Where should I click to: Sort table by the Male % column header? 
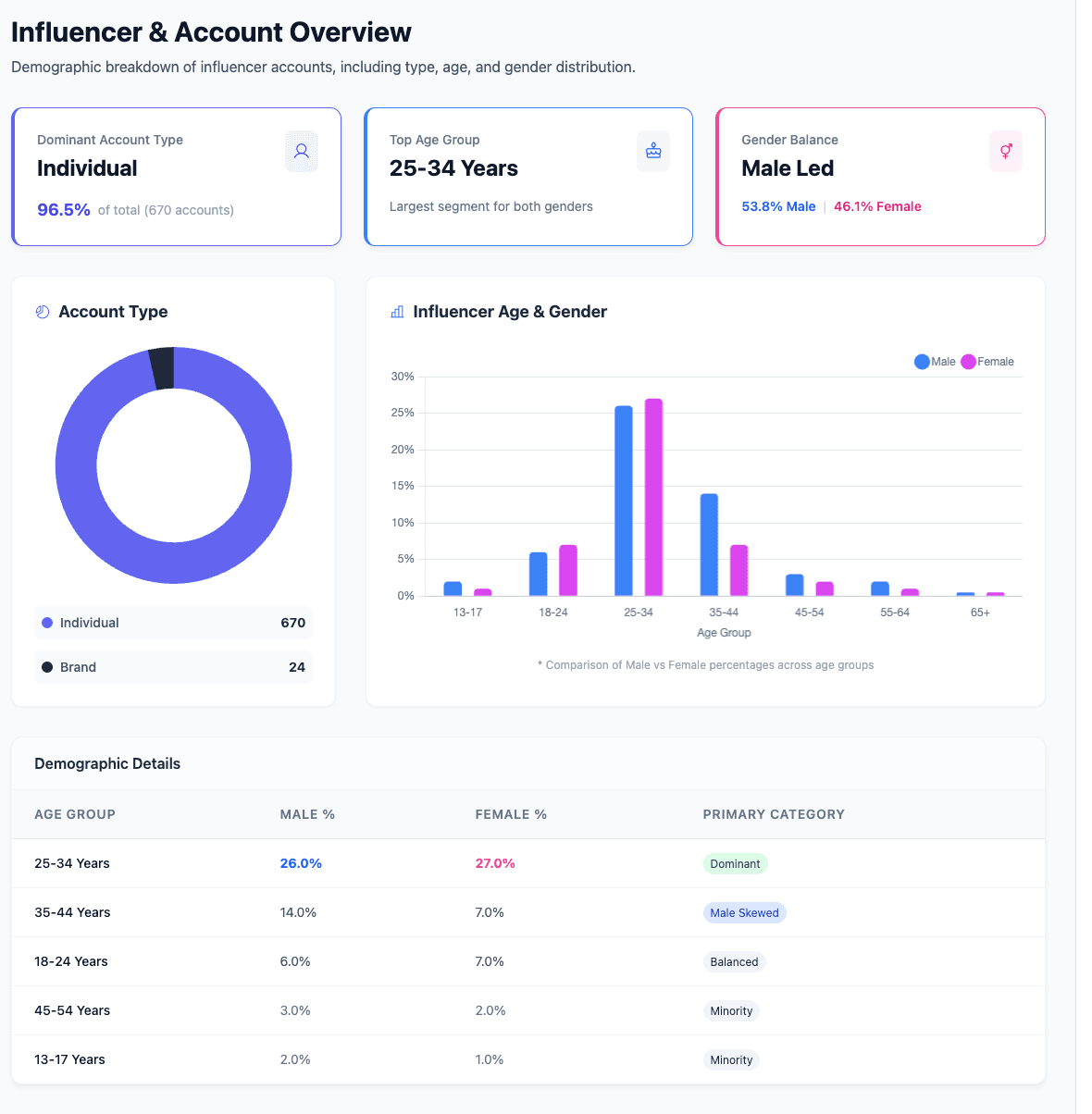[307, 814]
